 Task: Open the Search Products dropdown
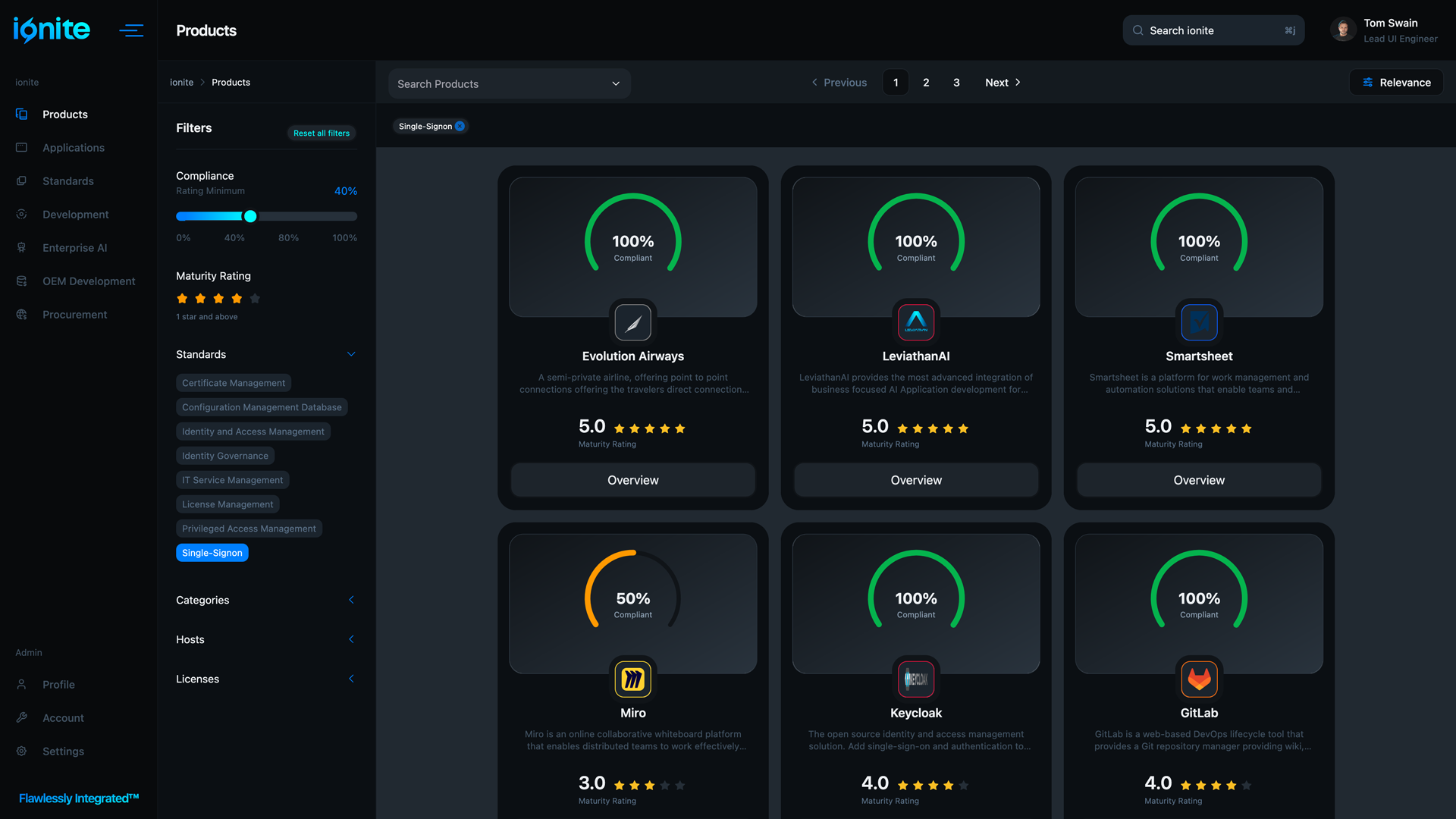coord(510,83)
